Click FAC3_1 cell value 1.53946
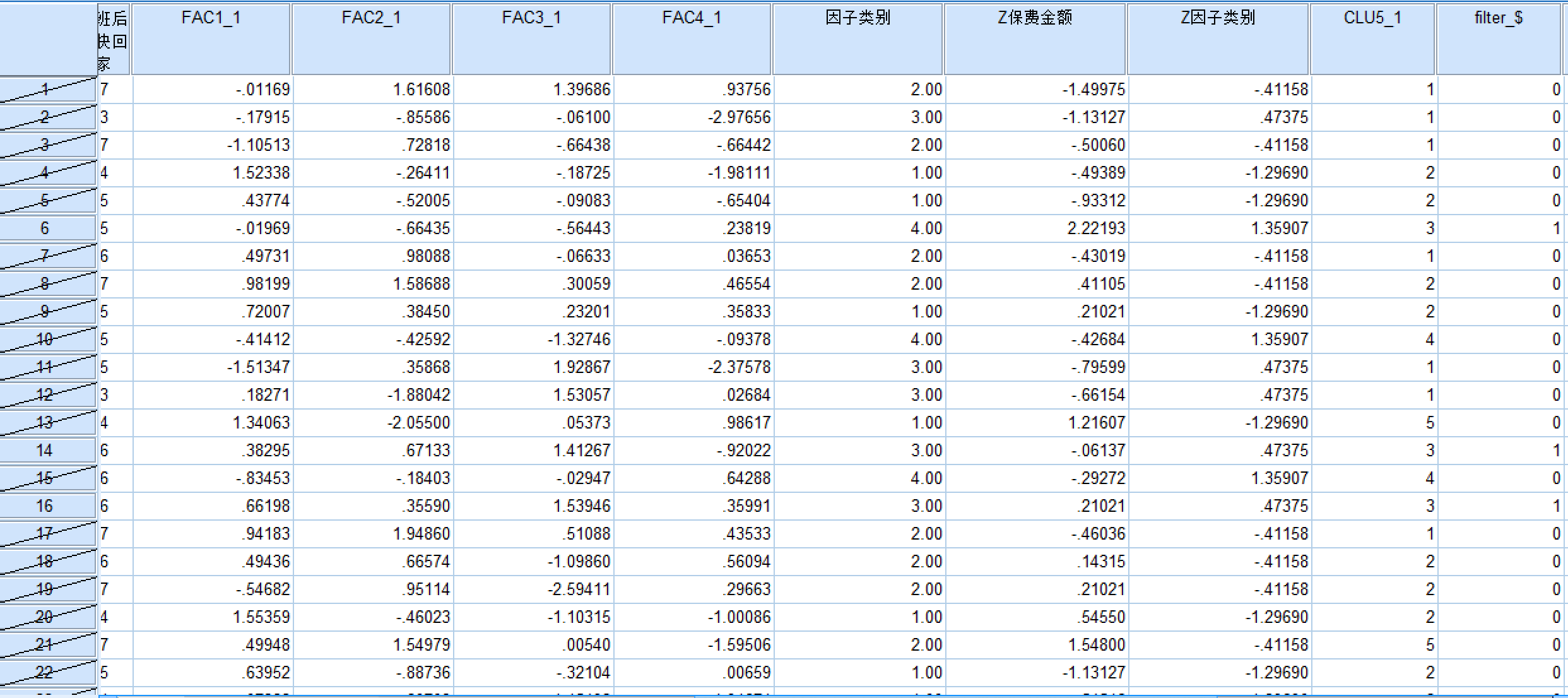The image size is (1568, 698). (532, 506)
